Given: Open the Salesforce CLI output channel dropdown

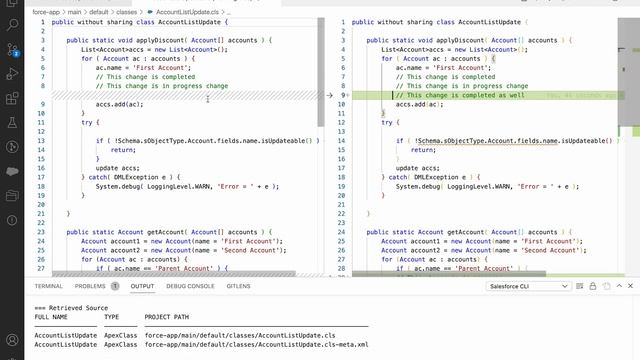Looking at the screenshot, I should [529, 286].
